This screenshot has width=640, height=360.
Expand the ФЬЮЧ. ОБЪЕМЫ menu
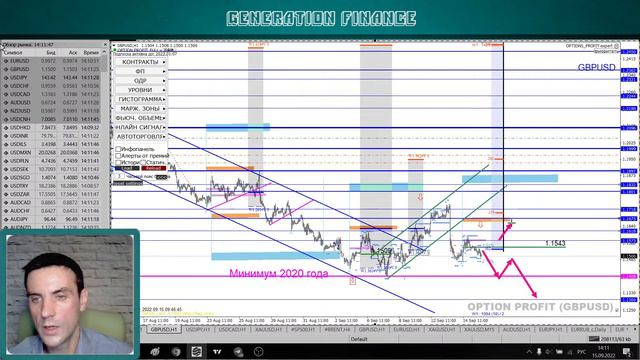pos(140,118)
